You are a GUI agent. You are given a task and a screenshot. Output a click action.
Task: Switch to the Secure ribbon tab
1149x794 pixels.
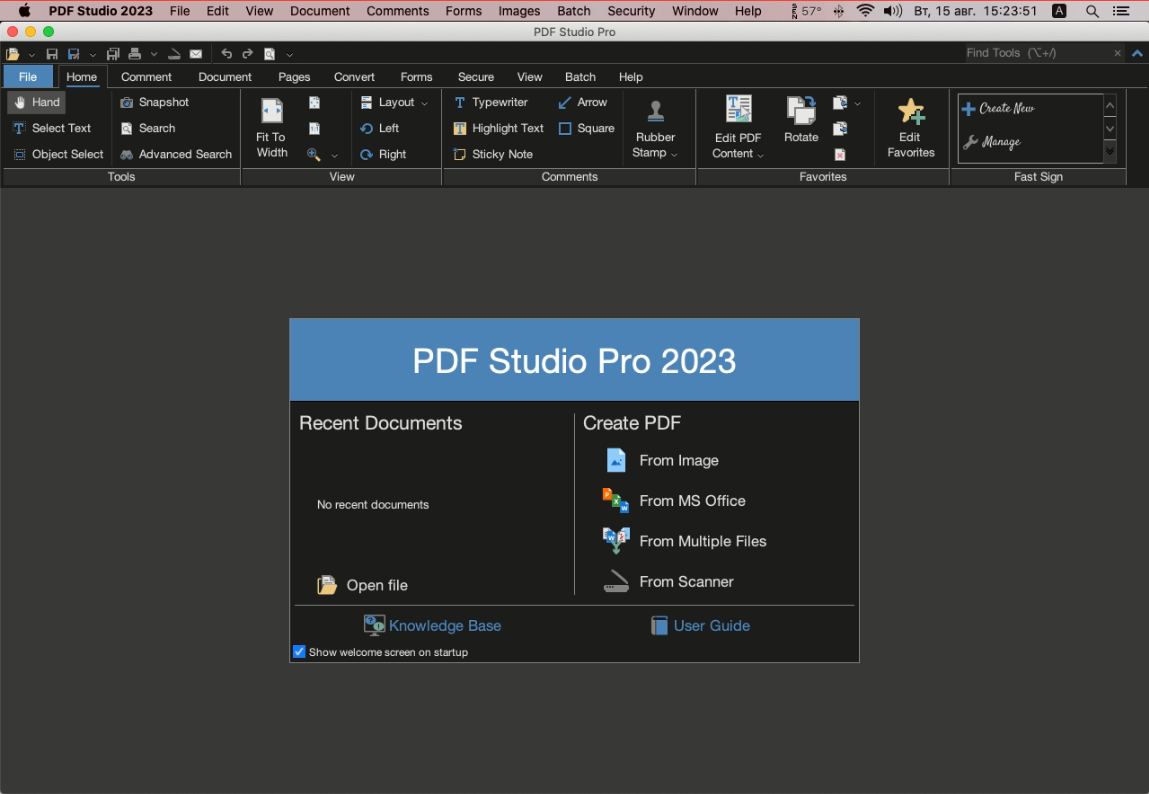pyautogui.click(x=476, y=77)
